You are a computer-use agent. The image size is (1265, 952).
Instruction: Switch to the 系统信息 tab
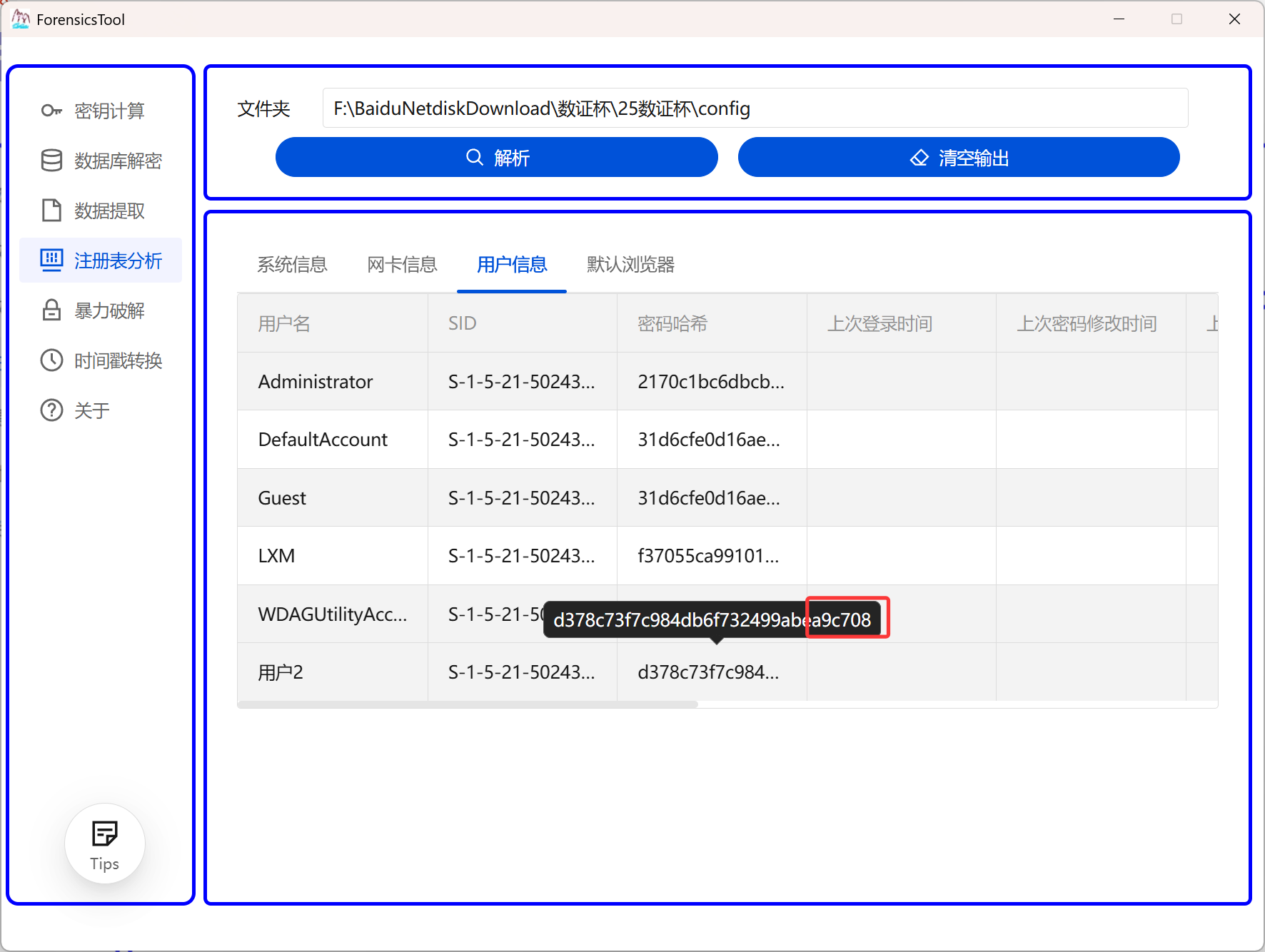click(x=292, y=265)
